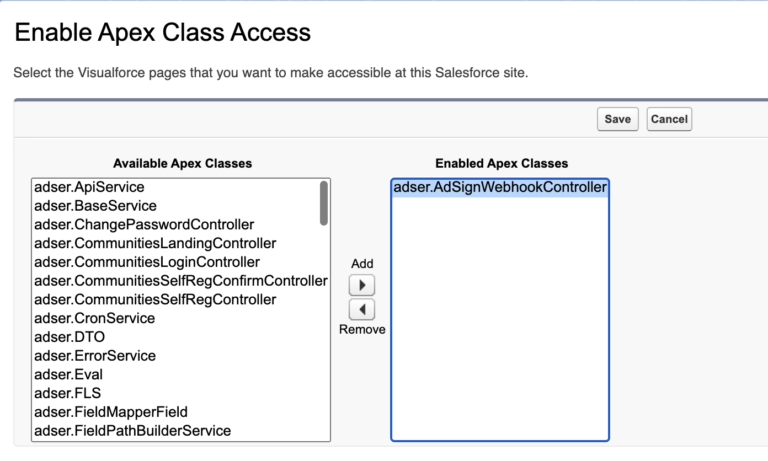Save the Apex class access settings
The width and height of the screenshot is (768, 461).
coord(617,119)
